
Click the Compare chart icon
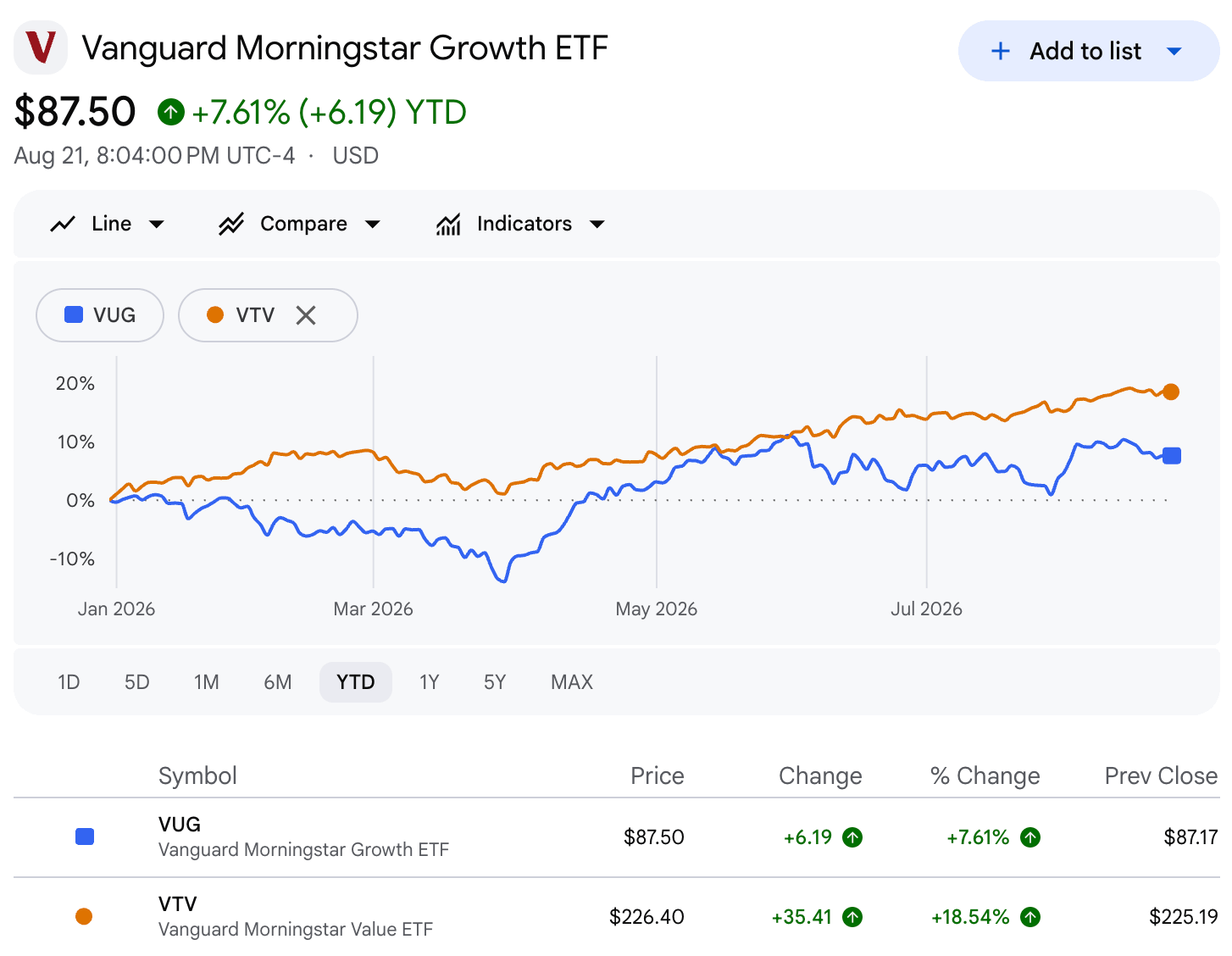pyautogui.click(x=231, y=224)
